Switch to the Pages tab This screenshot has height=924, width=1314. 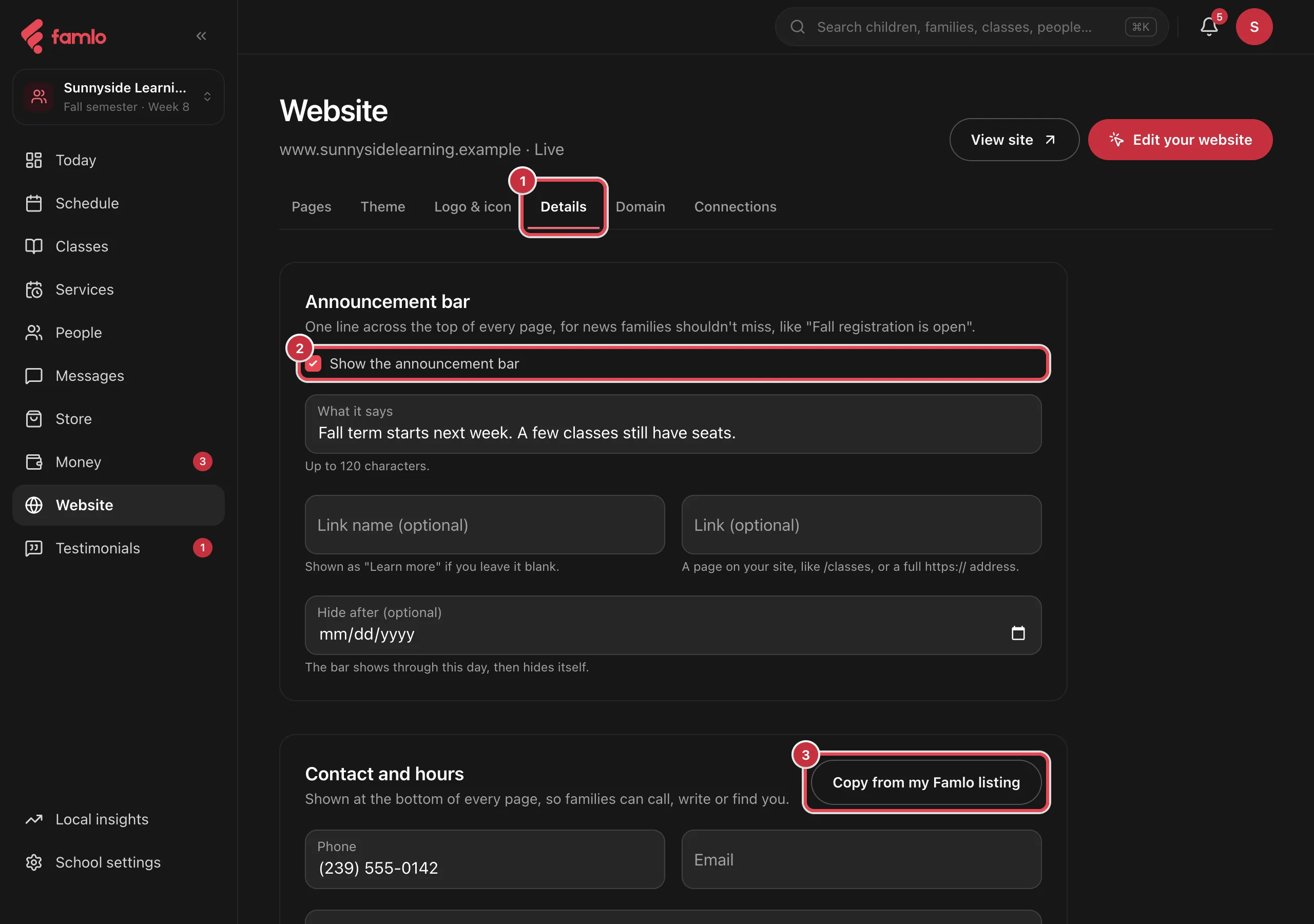coord(312,207)
